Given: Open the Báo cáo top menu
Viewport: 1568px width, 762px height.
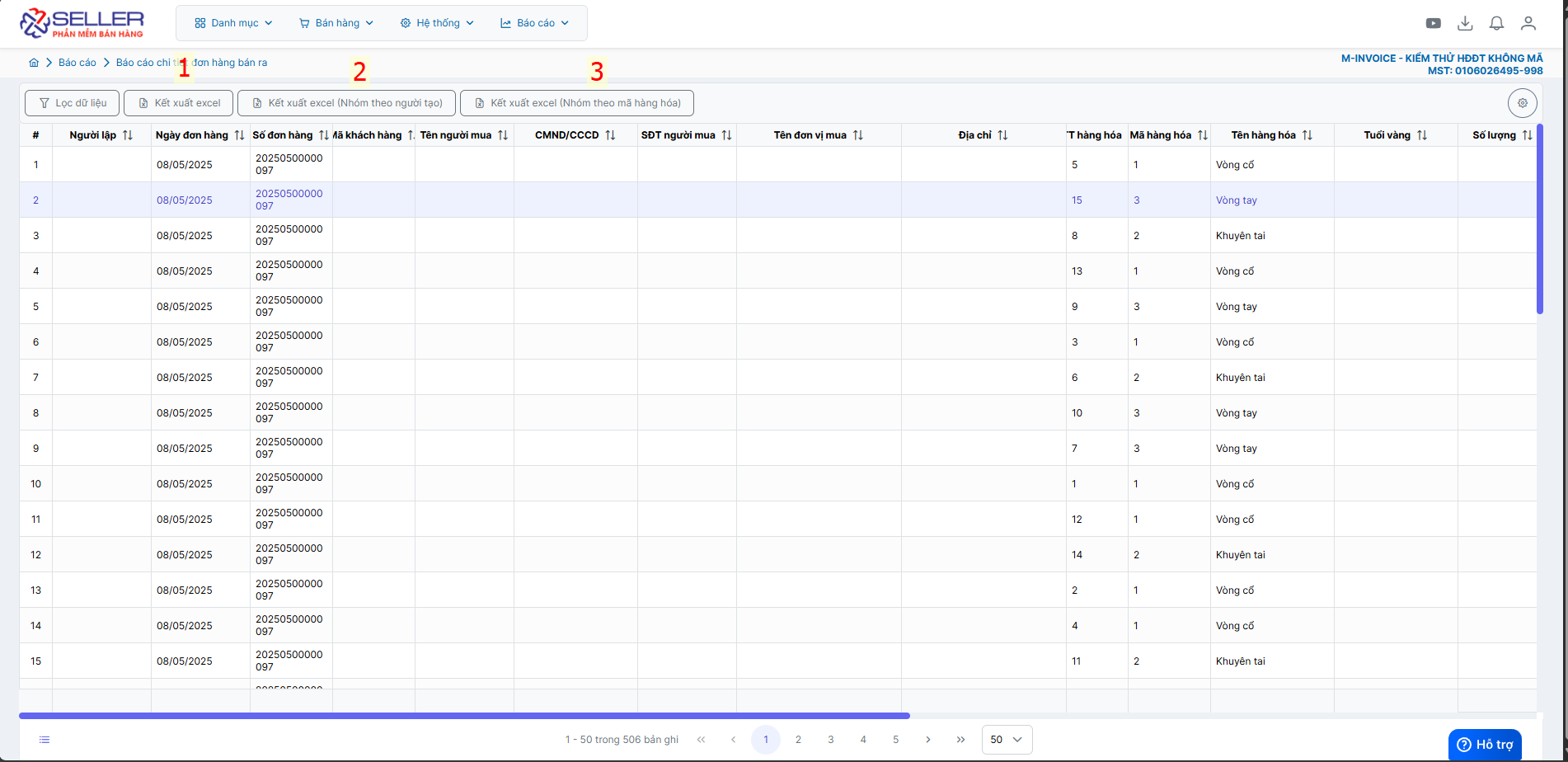Looking at the screenshot, I should click(x=535, y=23).
